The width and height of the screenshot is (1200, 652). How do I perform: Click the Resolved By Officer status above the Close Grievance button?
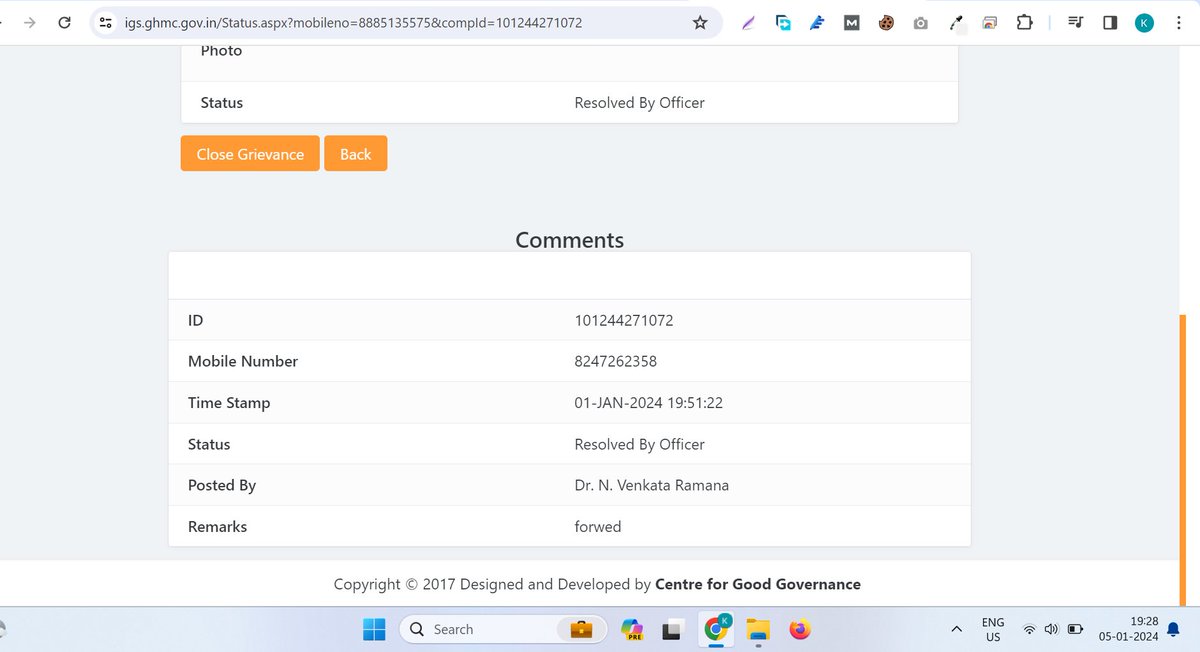pos(639,102)
